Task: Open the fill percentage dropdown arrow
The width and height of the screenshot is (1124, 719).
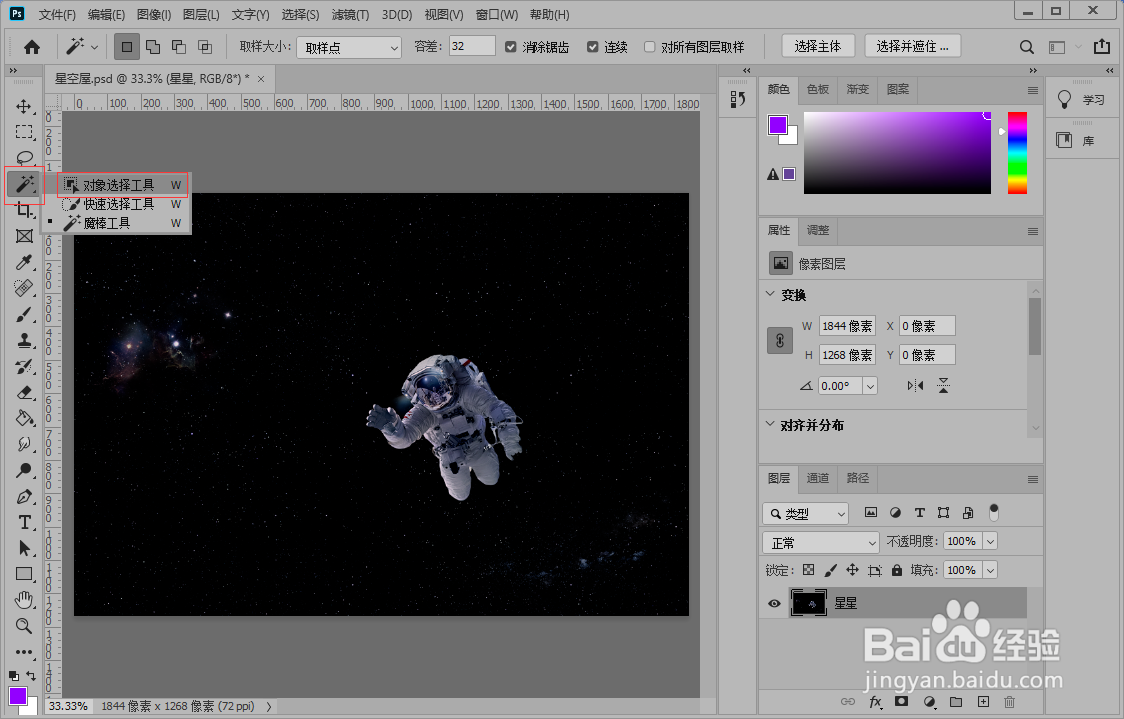Action: pyautogui.click(x=990, y=571)
